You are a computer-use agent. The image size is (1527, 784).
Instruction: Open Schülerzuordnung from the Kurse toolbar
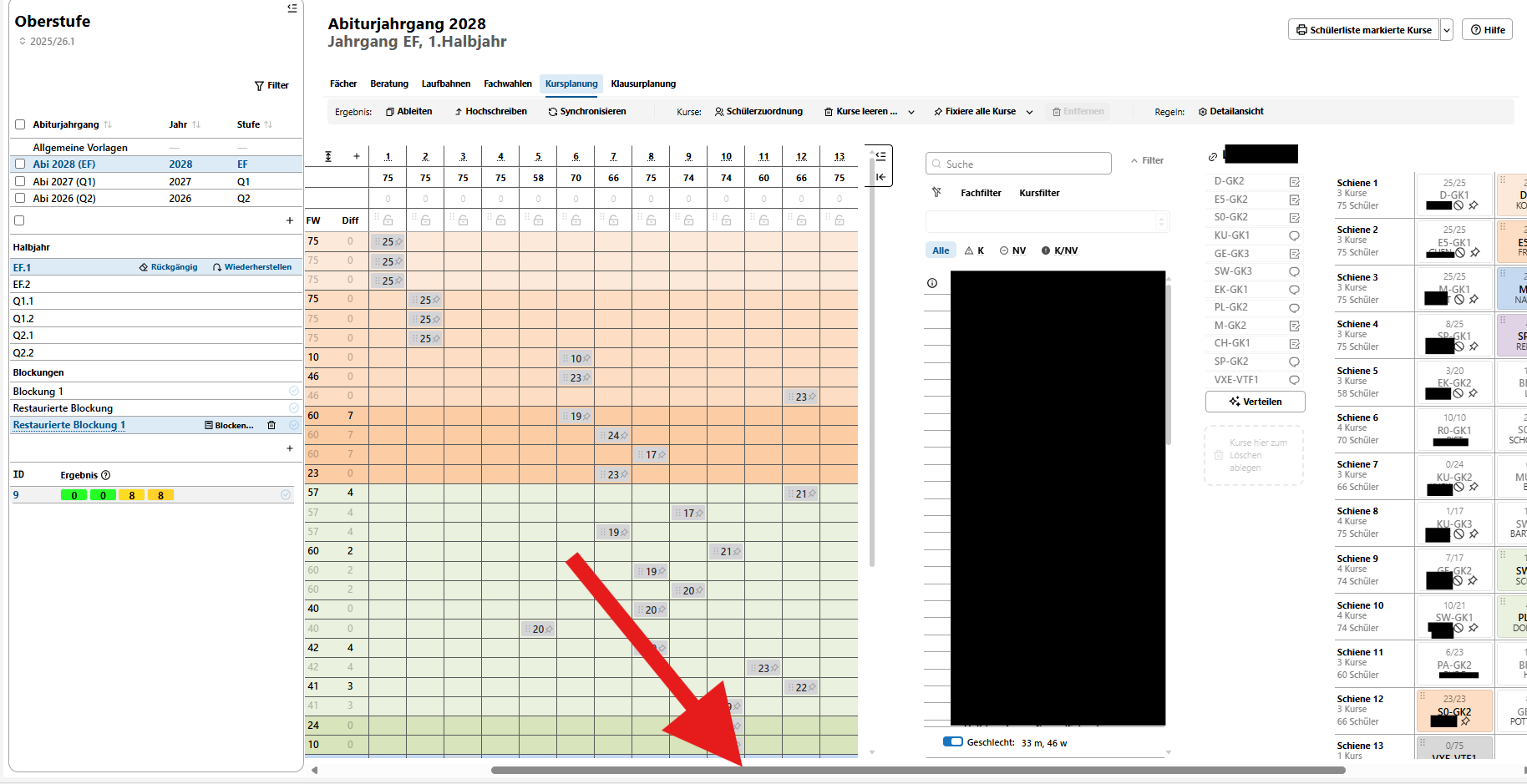[x=758, y=112]
